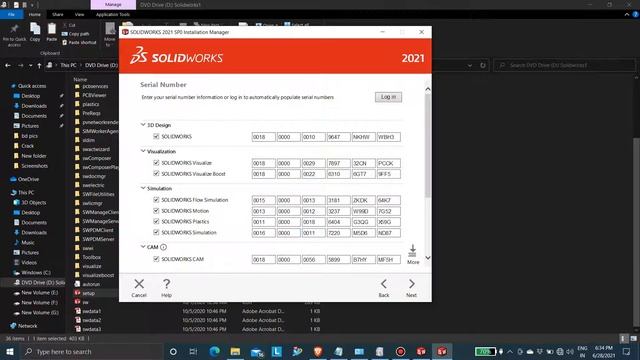Screen dimensions: 640x360
Task: Open Windows Start menu
Action: click(x=10, y=351)
